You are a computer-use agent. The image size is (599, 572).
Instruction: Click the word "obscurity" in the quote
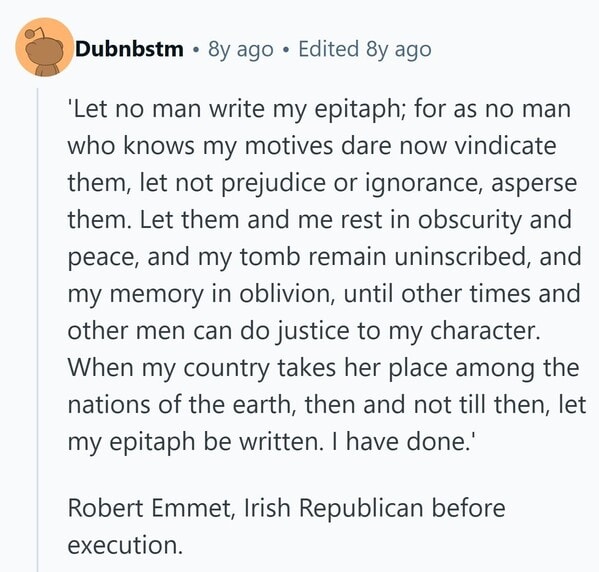coord(470,220)
